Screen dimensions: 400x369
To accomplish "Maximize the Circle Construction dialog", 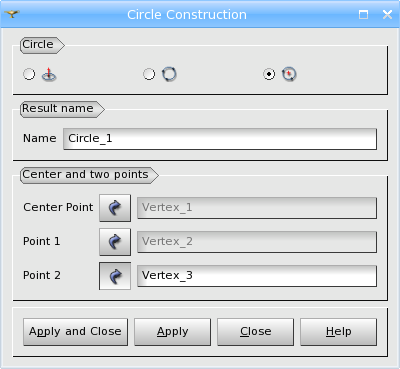I will (x=363, y=14).
